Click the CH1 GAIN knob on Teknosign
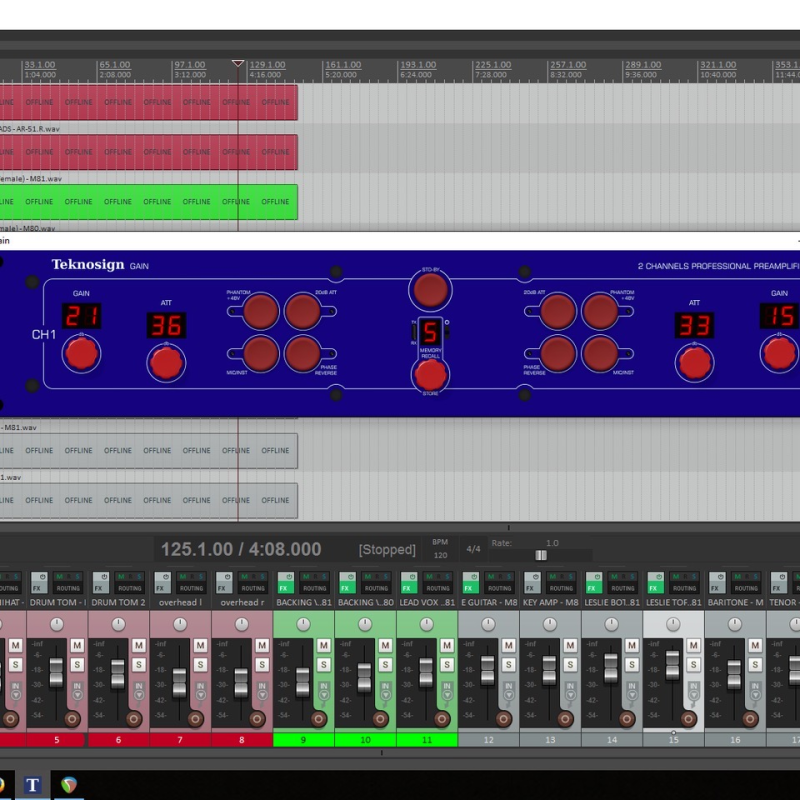Screen dimensions: 800x800 tap(81, 353)
